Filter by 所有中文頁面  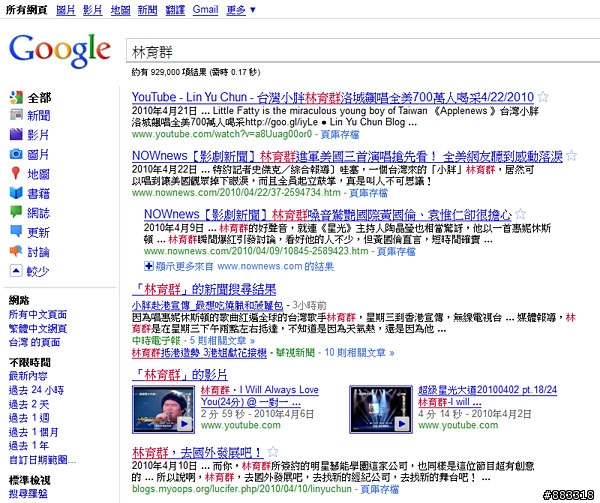[38, 314]
